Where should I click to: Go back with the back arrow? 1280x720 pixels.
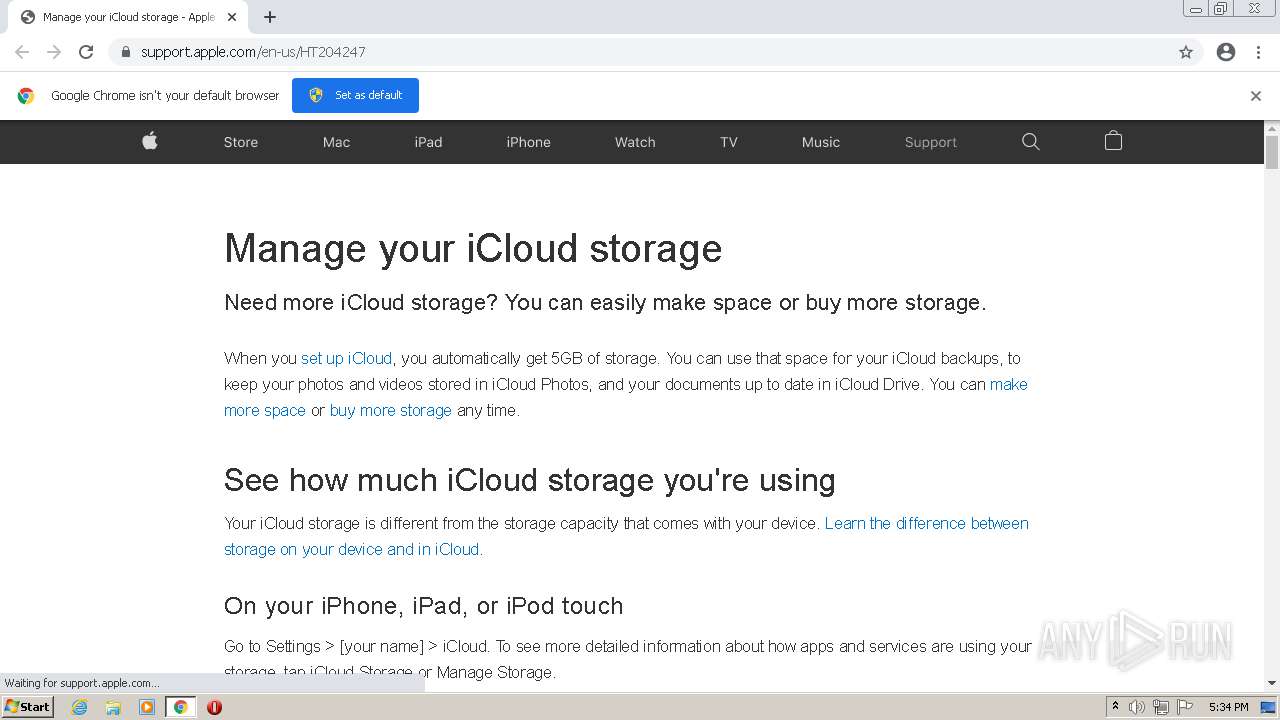tap(22, 52)
